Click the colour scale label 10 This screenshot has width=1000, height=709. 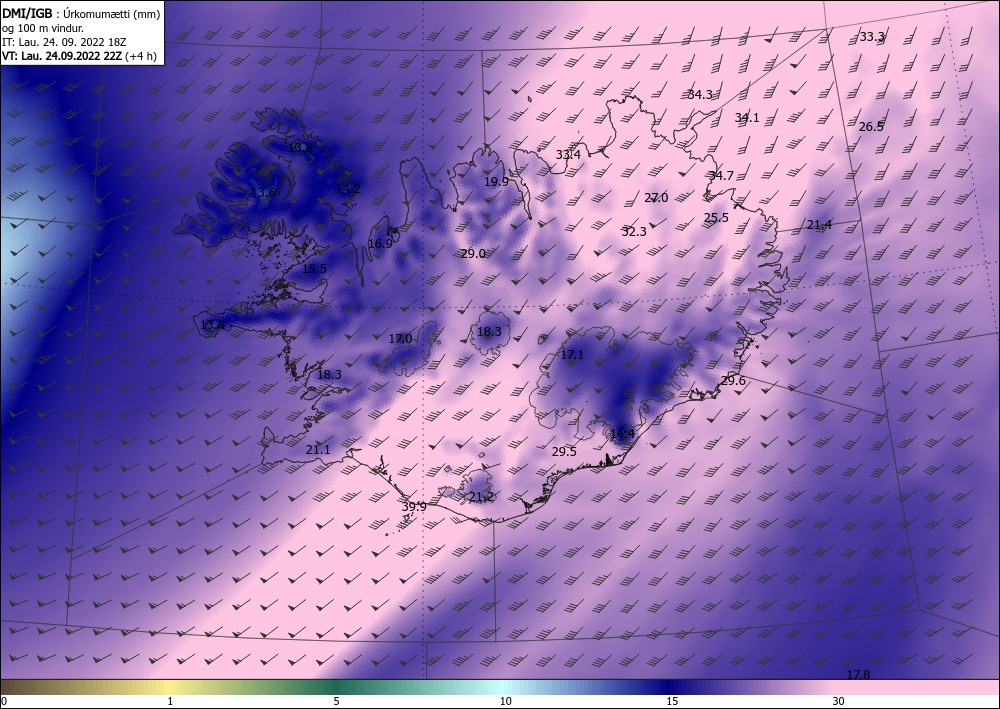click(x=506, y=702)
